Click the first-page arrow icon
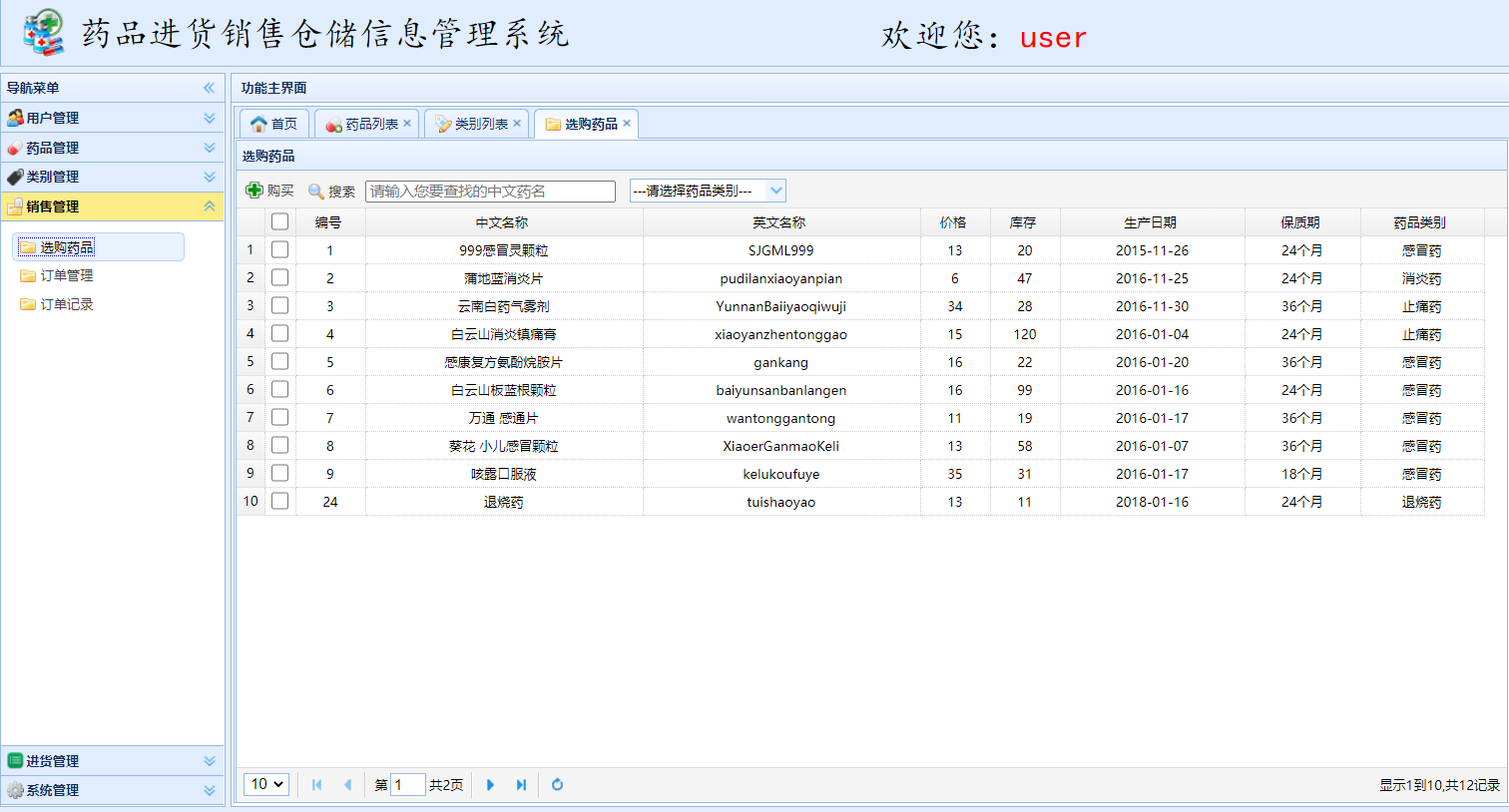The image size is (1509, 812). point(316,785)
